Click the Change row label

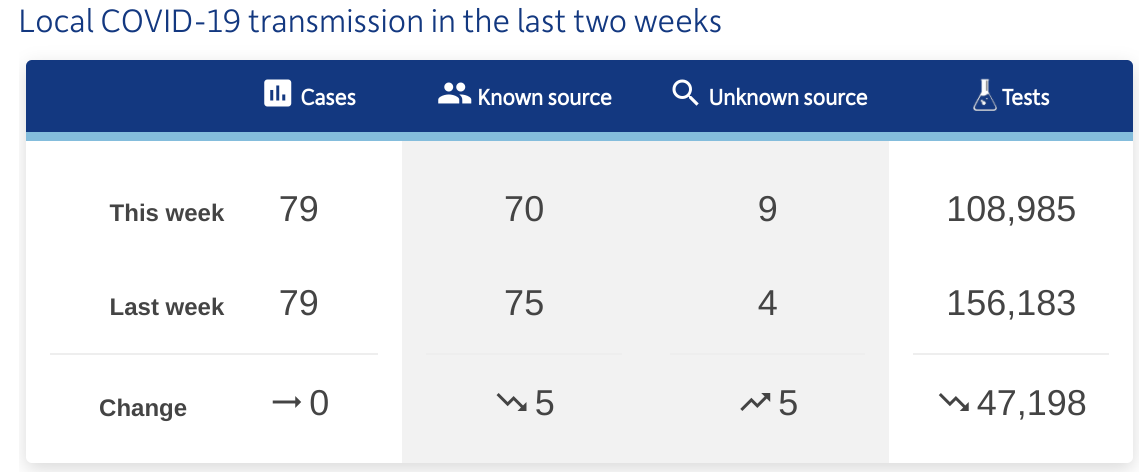[x=143, y=408]
